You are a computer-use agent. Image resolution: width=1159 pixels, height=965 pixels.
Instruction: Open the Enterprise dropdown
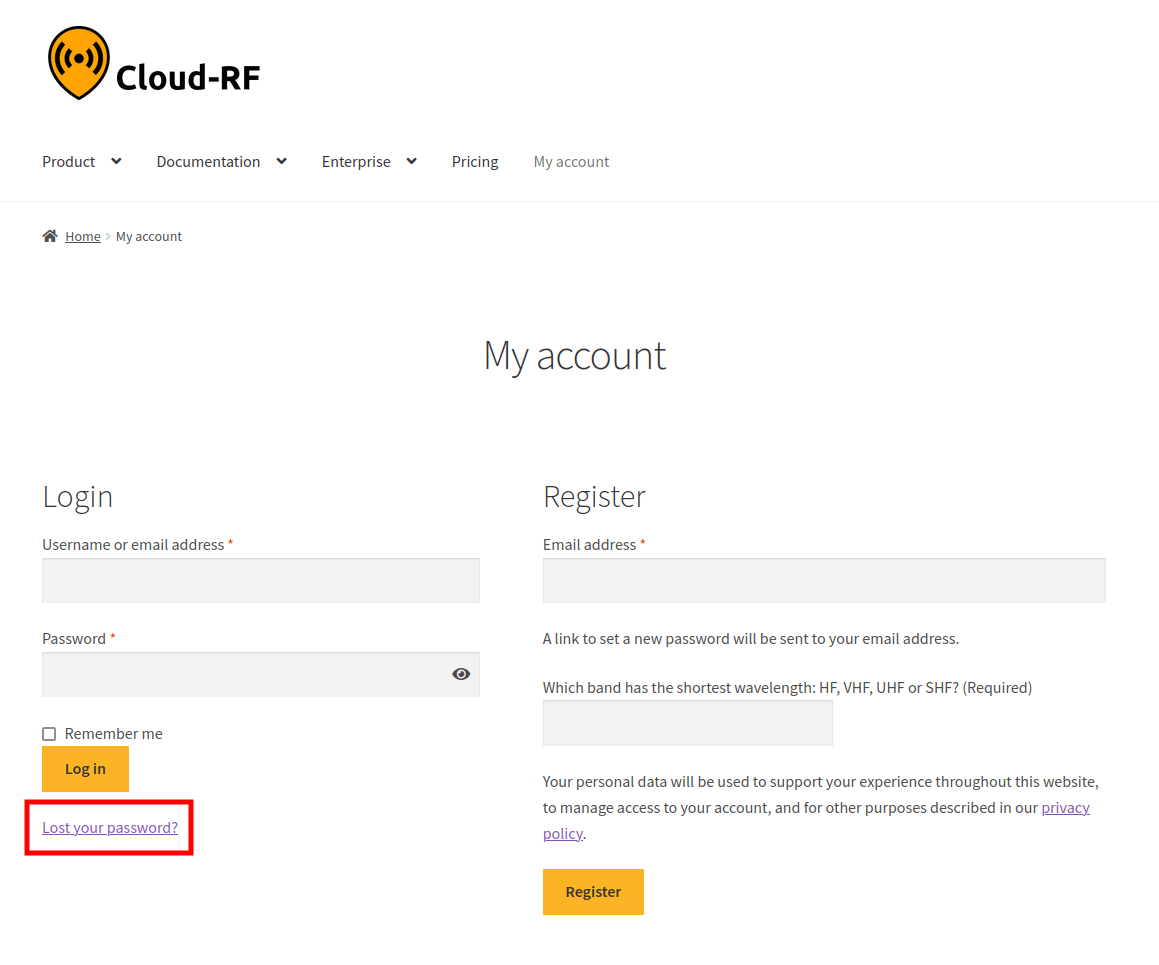click(411, 161)
